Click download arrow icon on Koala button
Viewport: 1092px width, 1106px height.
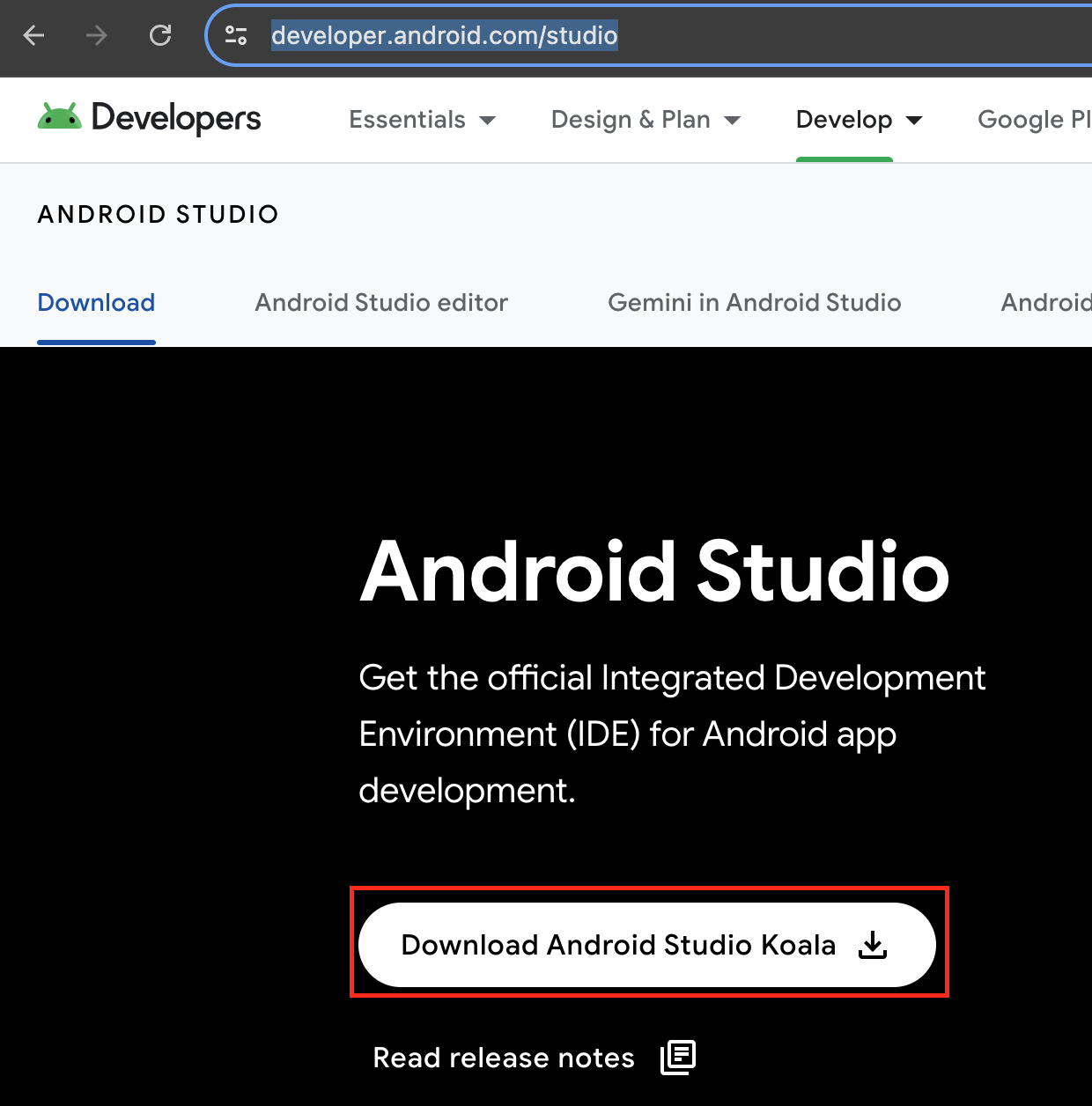[873, 945]
